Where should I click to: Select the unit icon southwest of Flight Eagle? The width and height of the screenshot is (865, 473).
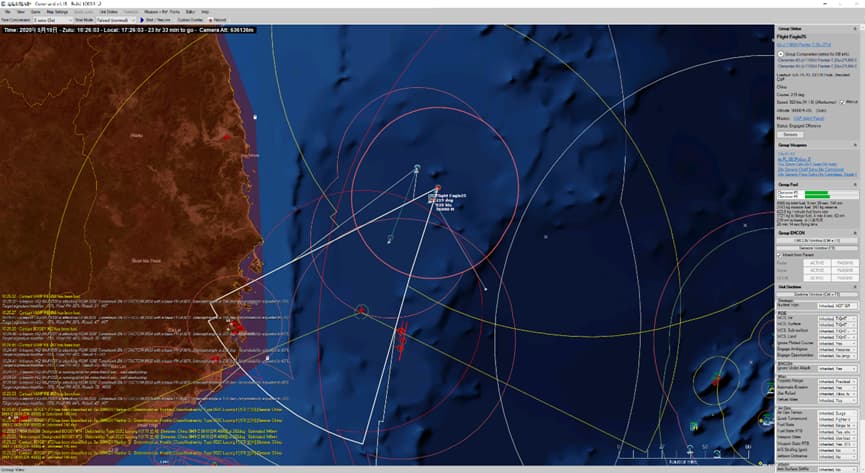point(390,239)
